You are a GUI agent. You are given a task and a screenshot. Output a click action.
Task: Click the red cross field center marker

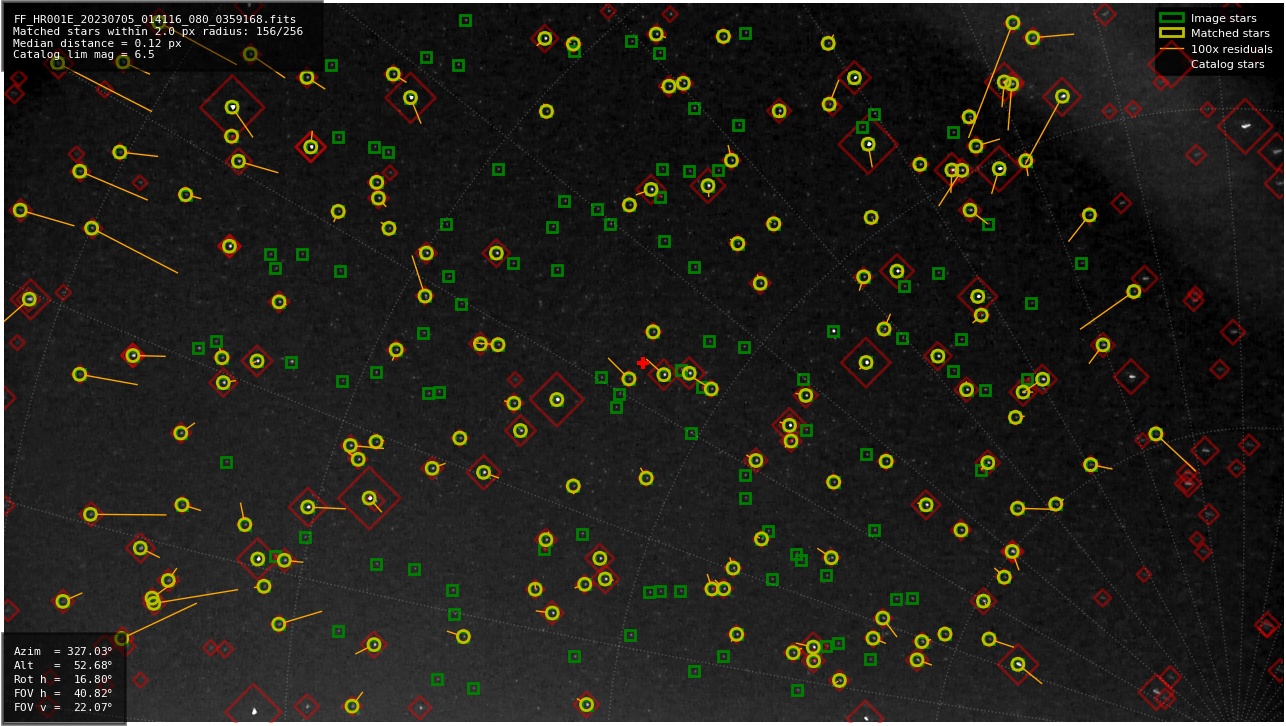[x=643, y=363]
